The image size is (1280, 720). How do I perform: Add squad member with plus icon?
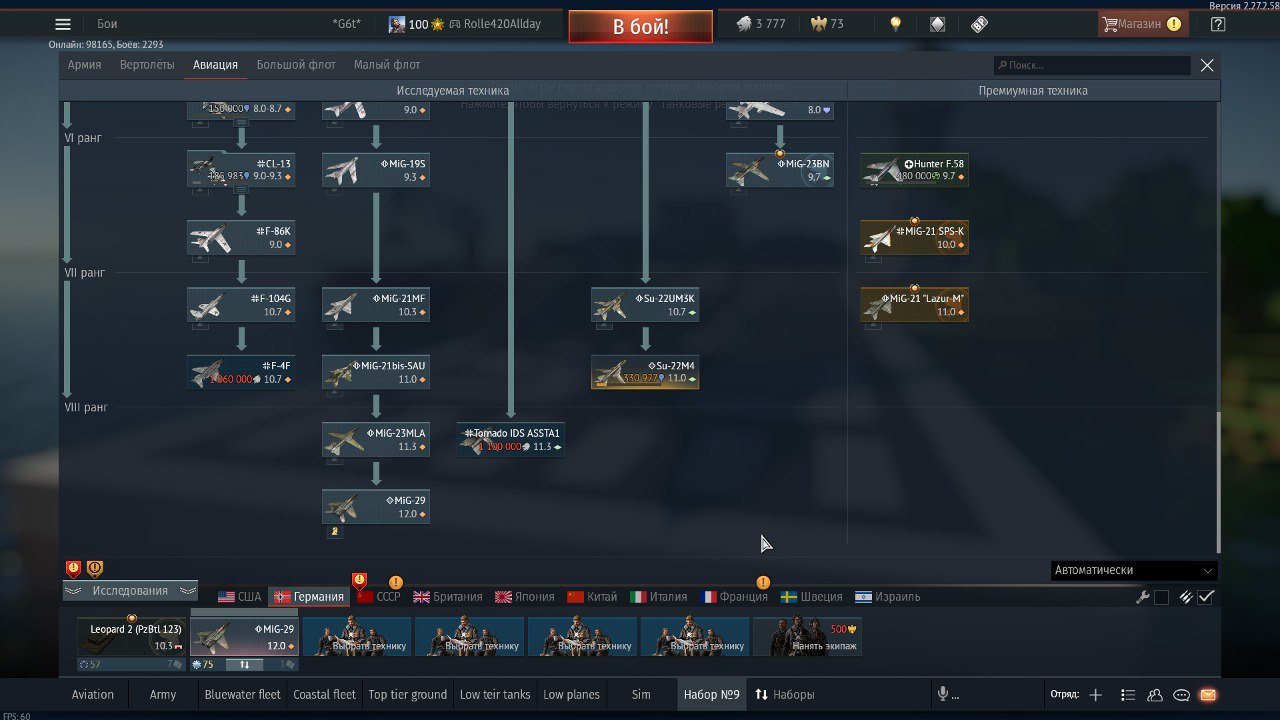pos(1096,695)
